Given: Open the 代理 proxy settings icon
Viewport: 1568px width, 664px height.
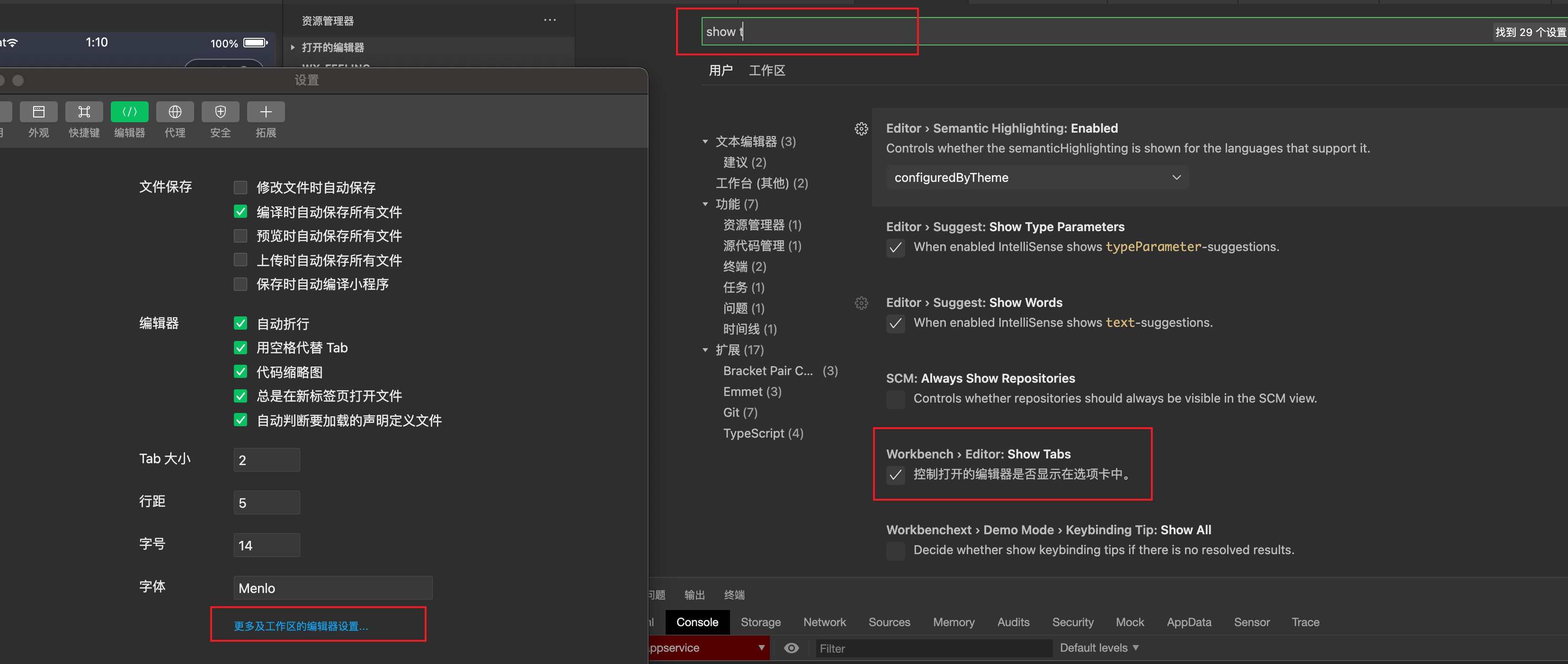Looking at the screenshot, I should pyautogui.click(x=175, y=111).
